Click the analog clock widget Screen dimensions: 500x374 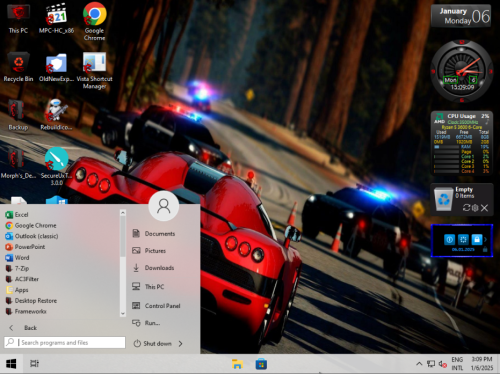coord(462,71)
